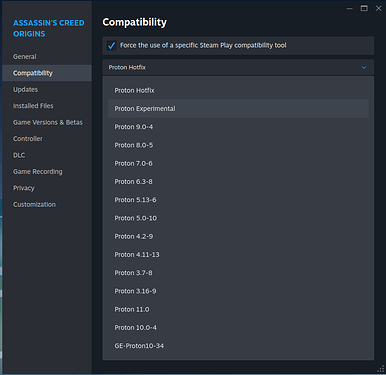This screenshot has width=386, height=375.
Task: Go to the Updates section
Action: 47,89
